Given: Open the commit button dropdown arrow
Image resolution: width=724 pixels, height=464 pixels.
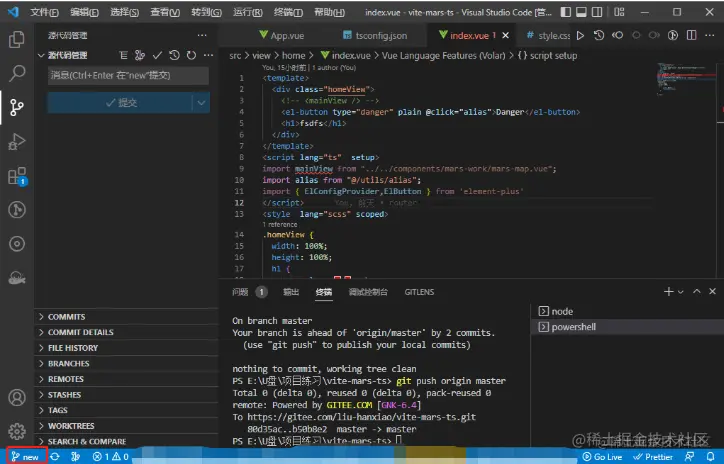Looking at the screenshot, I should click(x=201, y=102).
